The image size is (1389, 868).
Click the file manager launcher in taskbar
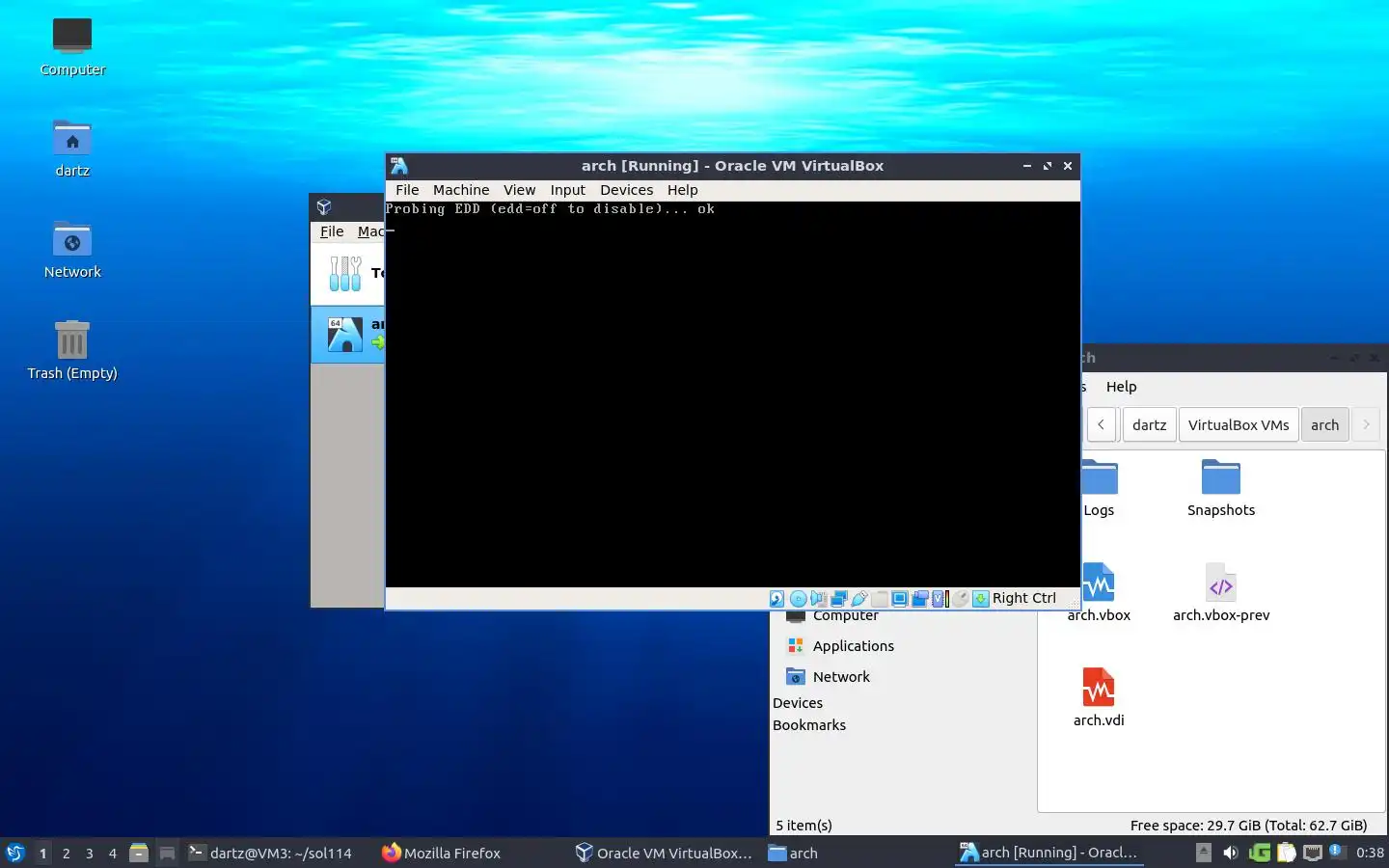139,853
